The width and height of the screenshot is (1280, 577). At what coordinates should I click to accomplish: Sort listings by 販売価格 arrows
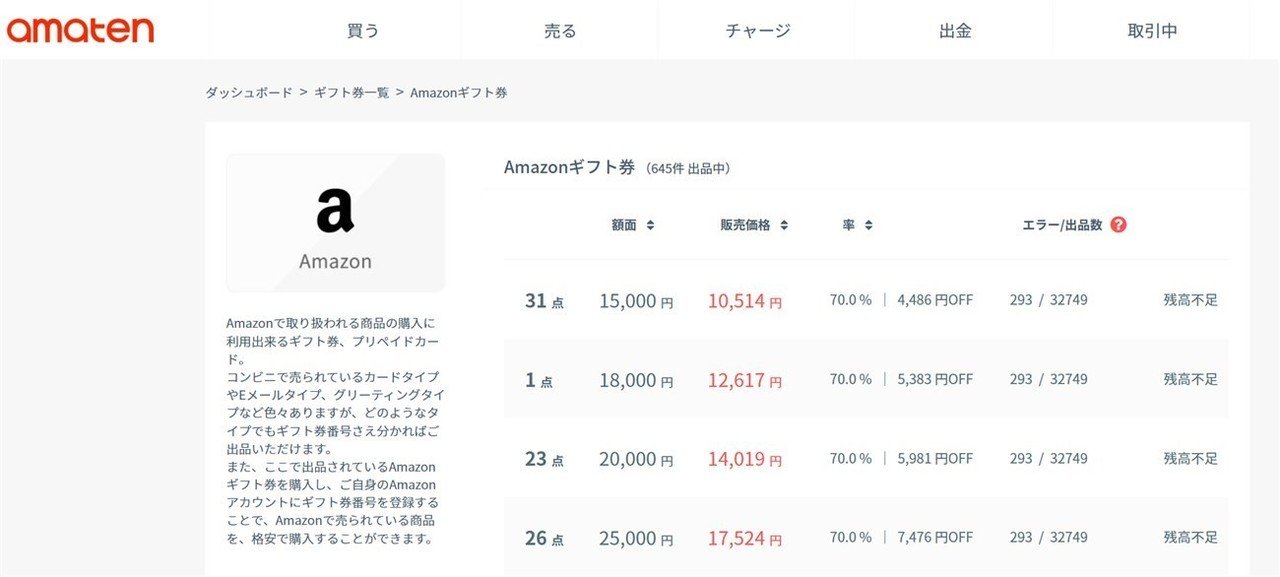click(784, 225)
